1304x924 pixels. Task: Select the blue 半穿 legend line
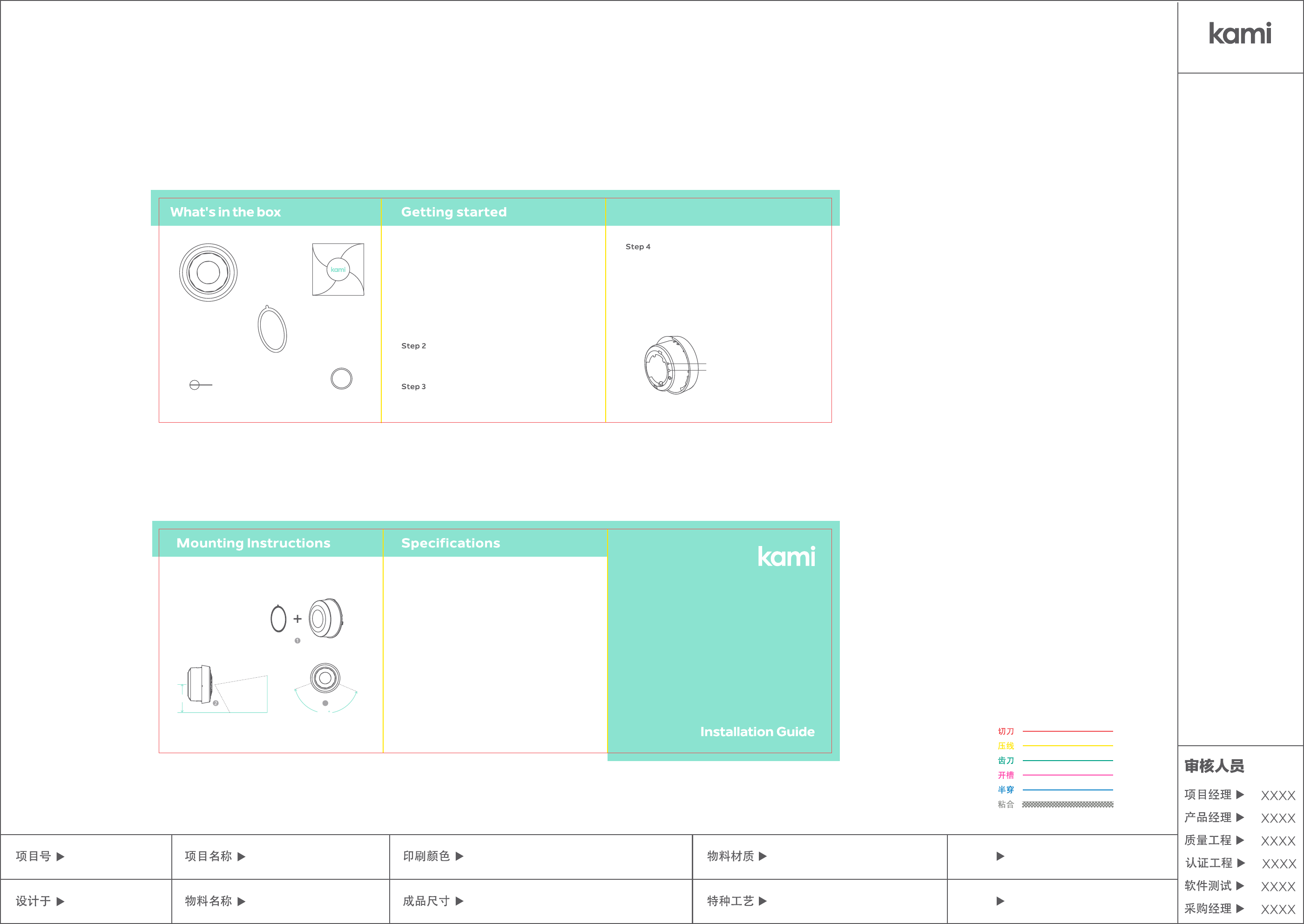click(1068, 790)
